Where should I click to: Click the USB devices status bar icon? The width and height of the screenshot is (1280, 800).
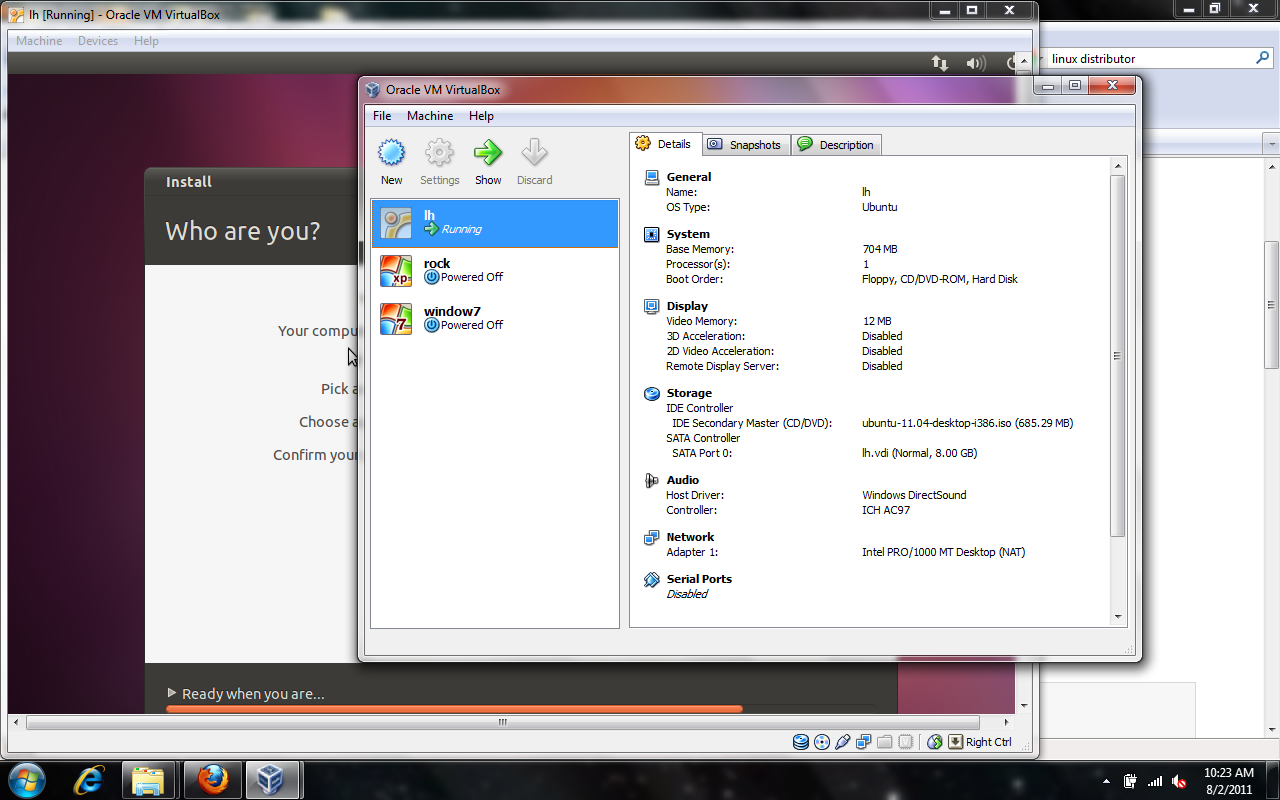[843, 742]
